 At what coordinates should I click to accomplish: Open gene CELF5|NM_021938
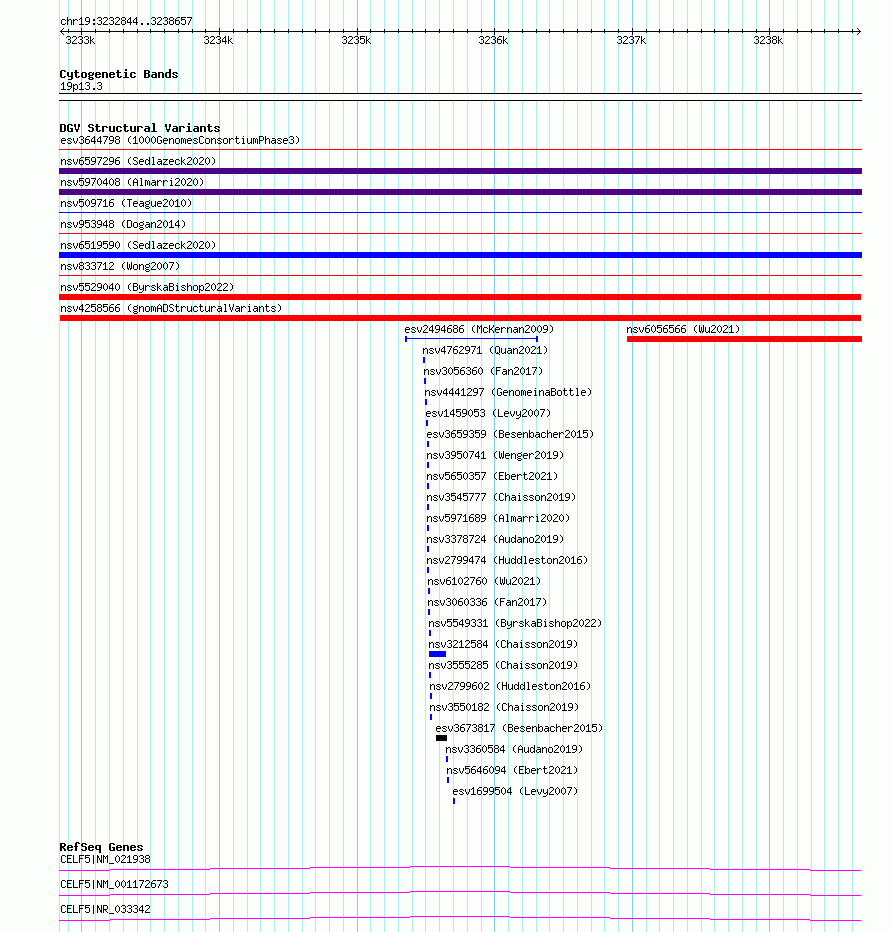click(105, 859)
